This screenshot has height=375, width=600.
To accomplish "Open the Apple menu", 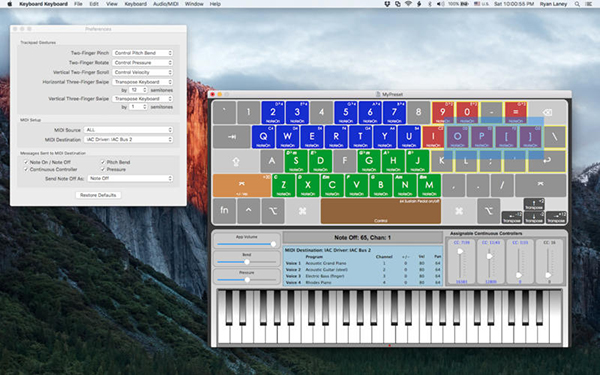I will (10, 4).
